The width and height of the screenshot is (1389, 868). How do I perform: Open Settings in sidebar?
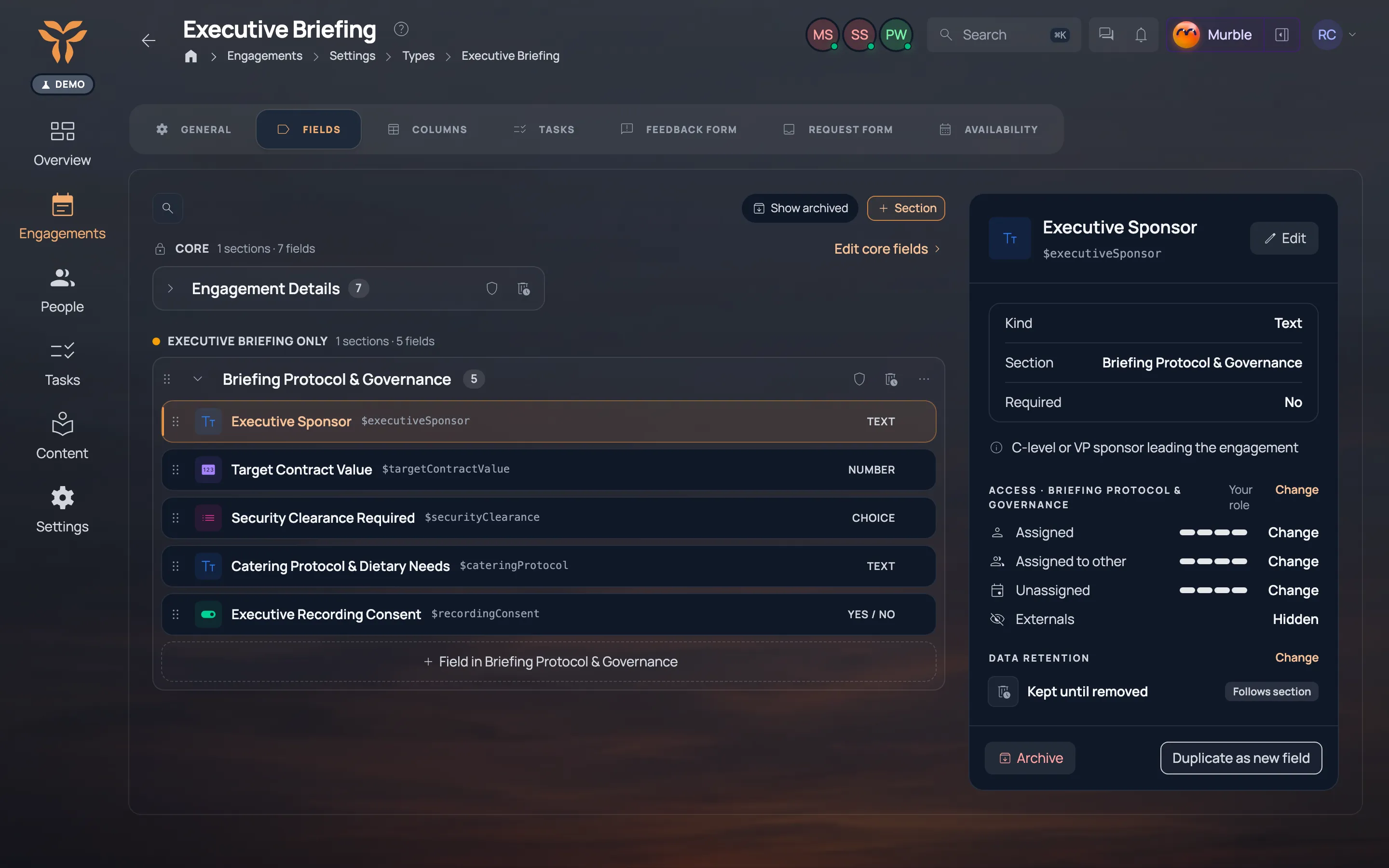point(62,510)
